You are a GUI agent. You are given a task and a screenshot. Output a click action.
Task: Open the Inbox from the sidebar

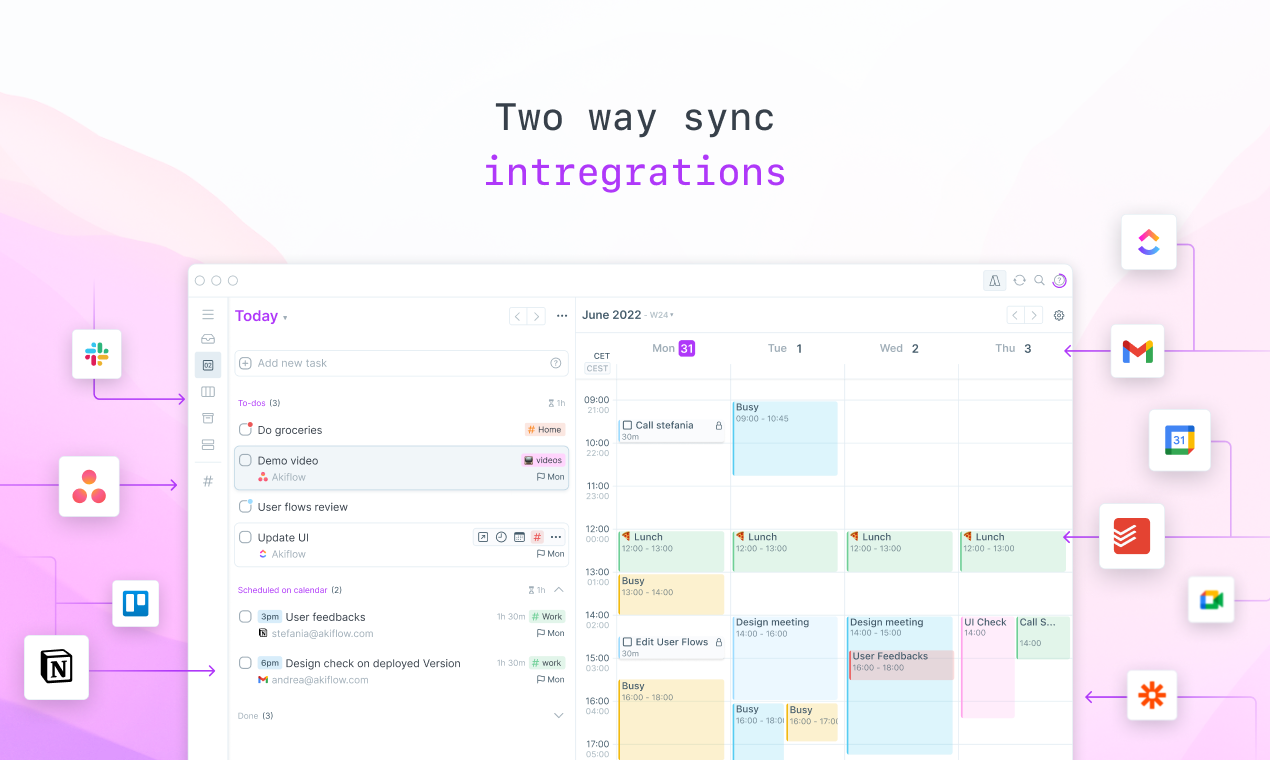(x=208, y=339)
